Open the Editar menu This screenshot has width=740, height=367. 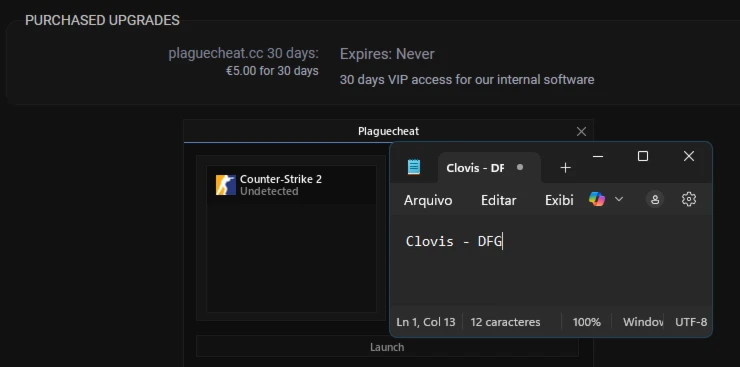[498, 200]
